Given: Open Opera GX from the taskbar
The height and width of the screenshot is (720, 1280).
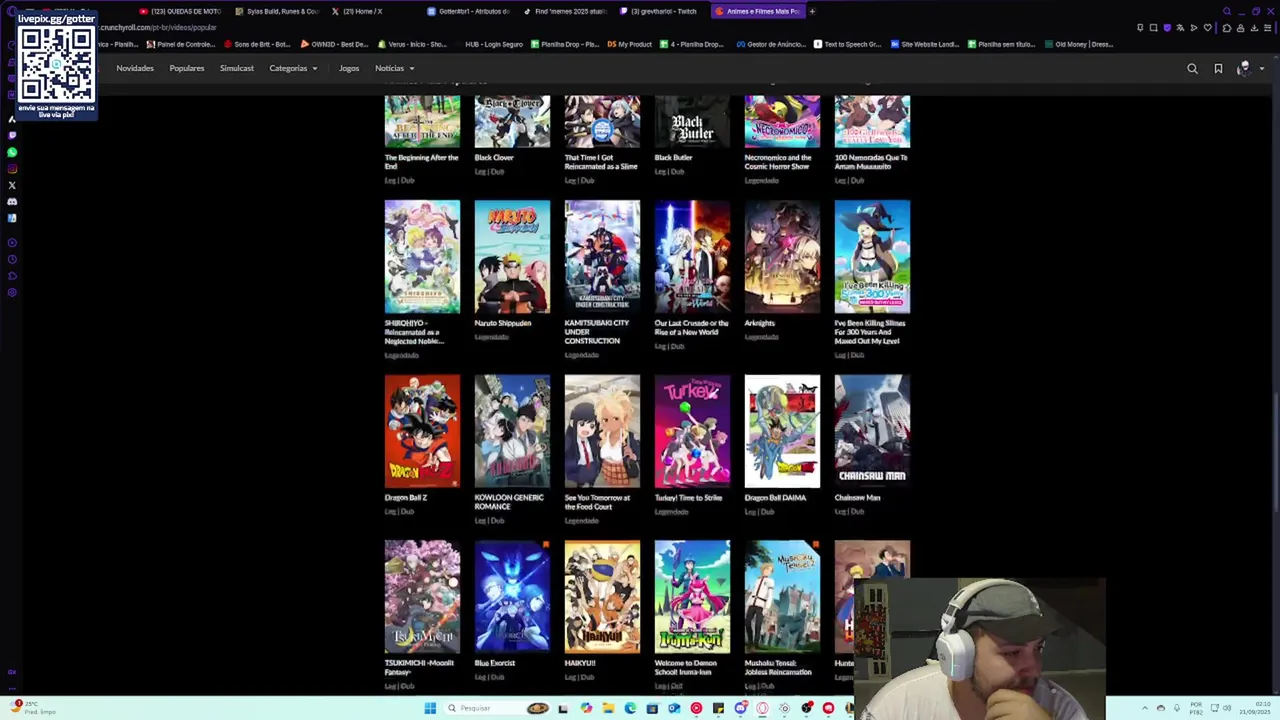Looking at the screenshot, I should pos(762,708).
